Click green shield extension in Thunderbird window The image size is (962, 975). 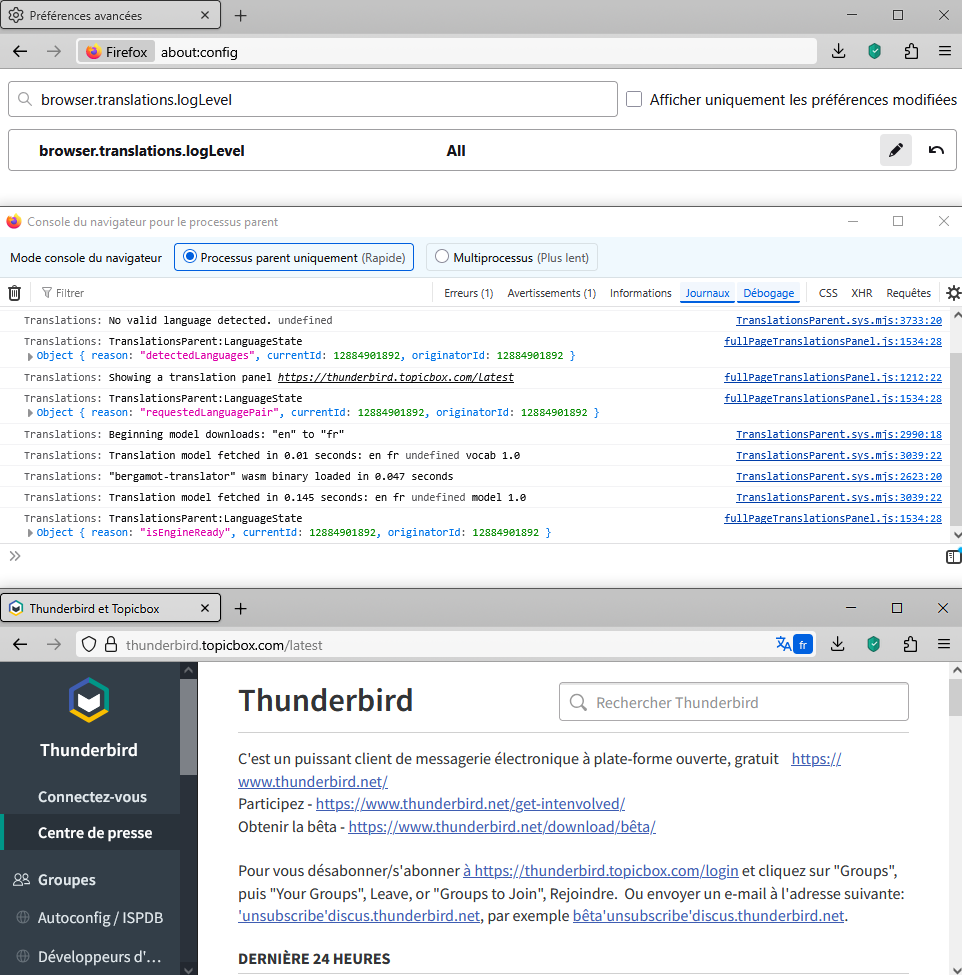pos(874,645)
